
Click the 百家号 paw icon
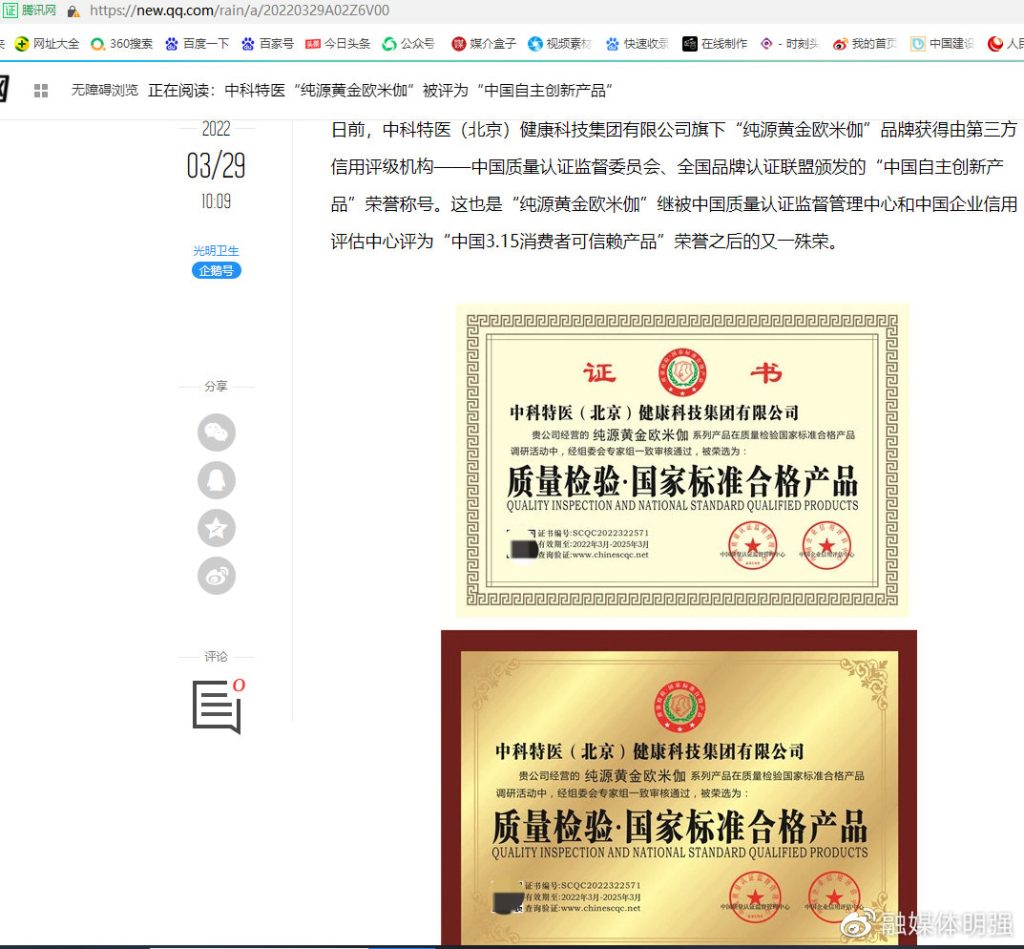click(248, 44)
